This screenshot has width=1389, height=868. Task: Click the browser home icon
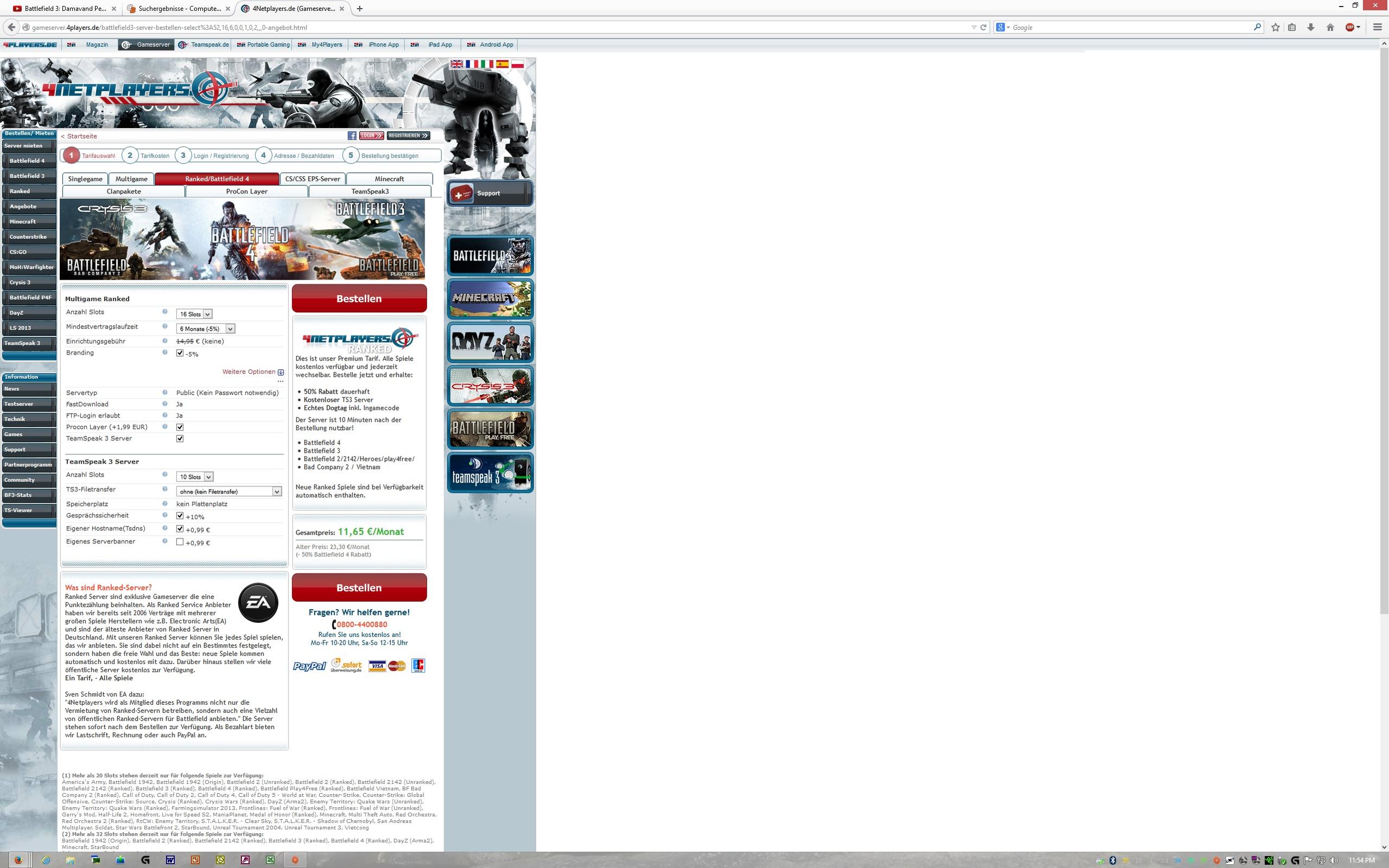(x=1330, y=27)
